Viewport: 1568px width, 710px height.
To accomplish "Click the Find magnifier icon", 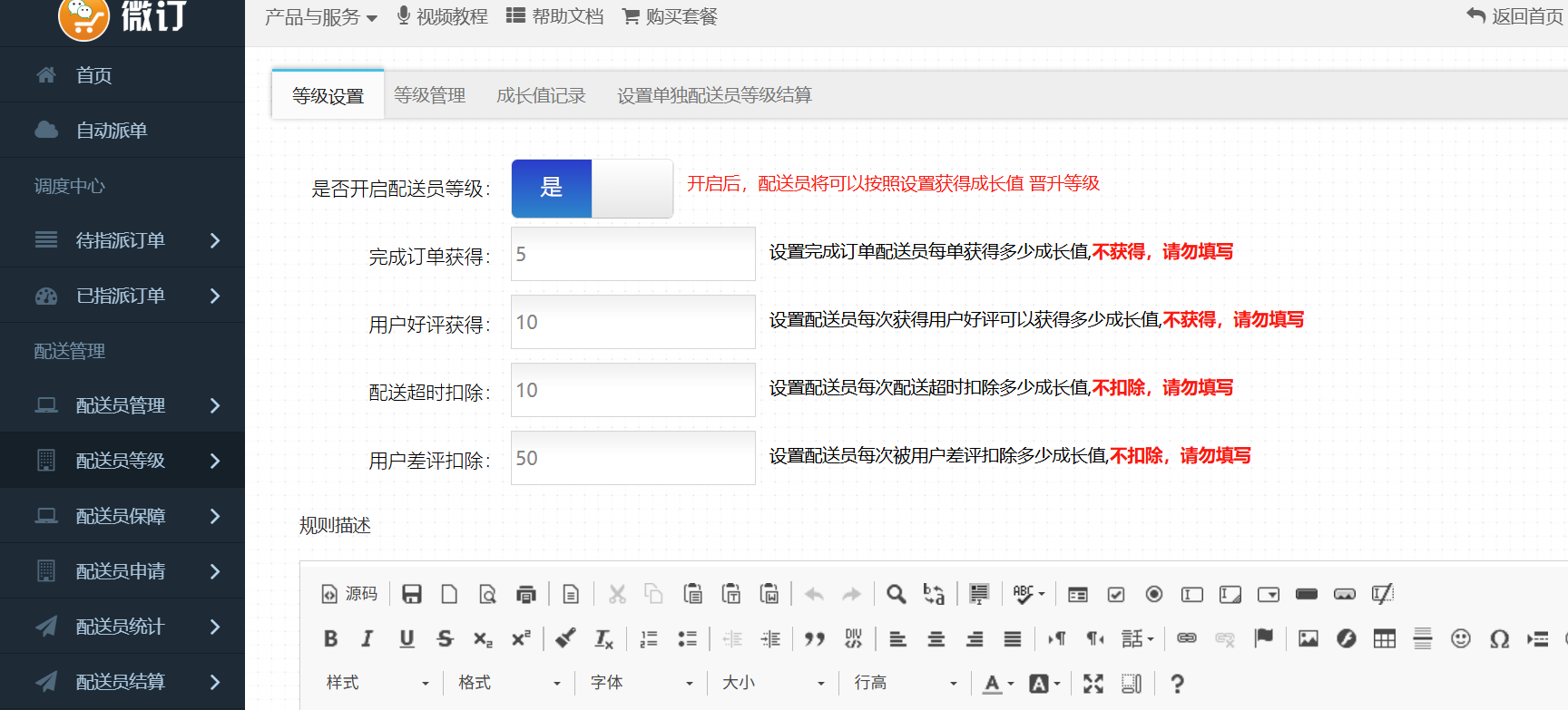I will 896,594.
